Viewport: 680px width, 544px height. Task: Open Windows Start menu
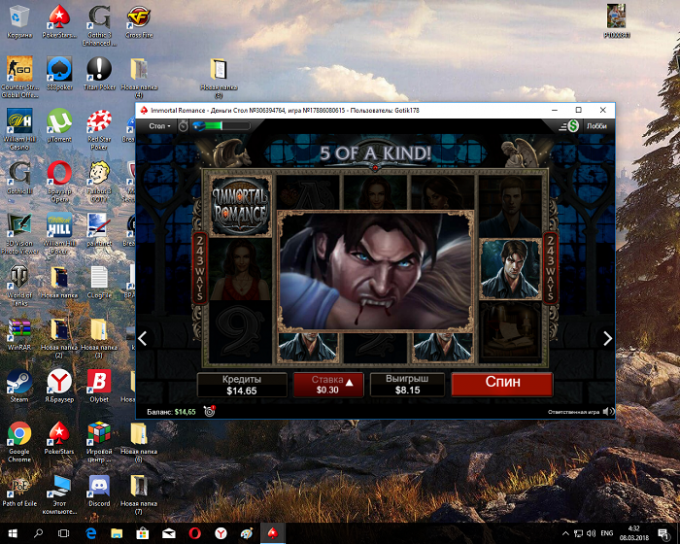click(x=12, y=533)
